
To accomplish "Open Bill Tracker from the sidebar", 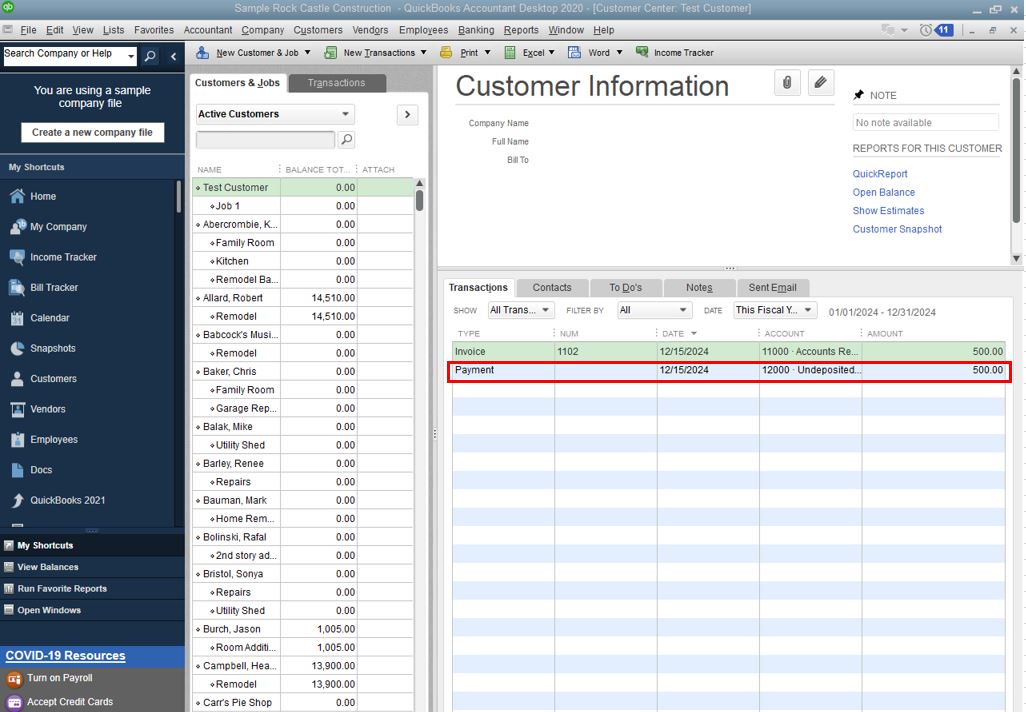I will point(54,288).
